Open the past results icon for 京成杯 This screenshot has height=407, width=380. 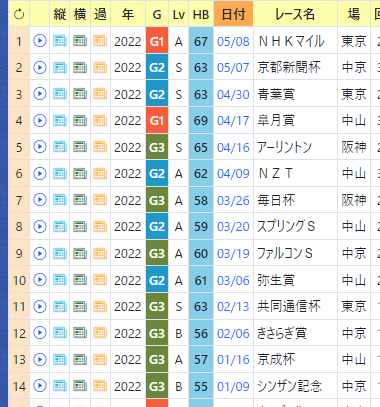click(x=100, y=359)
